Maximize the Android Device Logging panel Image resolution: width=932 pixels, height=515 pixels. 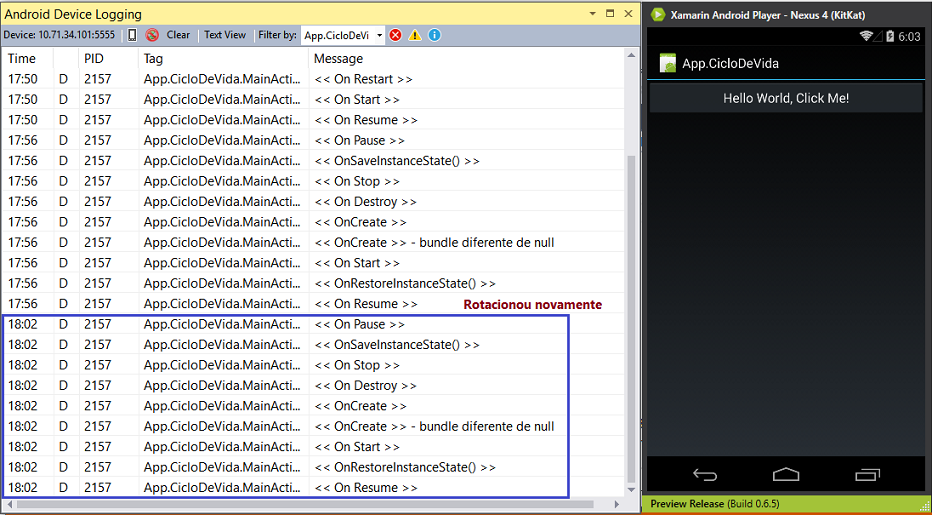pos(610,14)
